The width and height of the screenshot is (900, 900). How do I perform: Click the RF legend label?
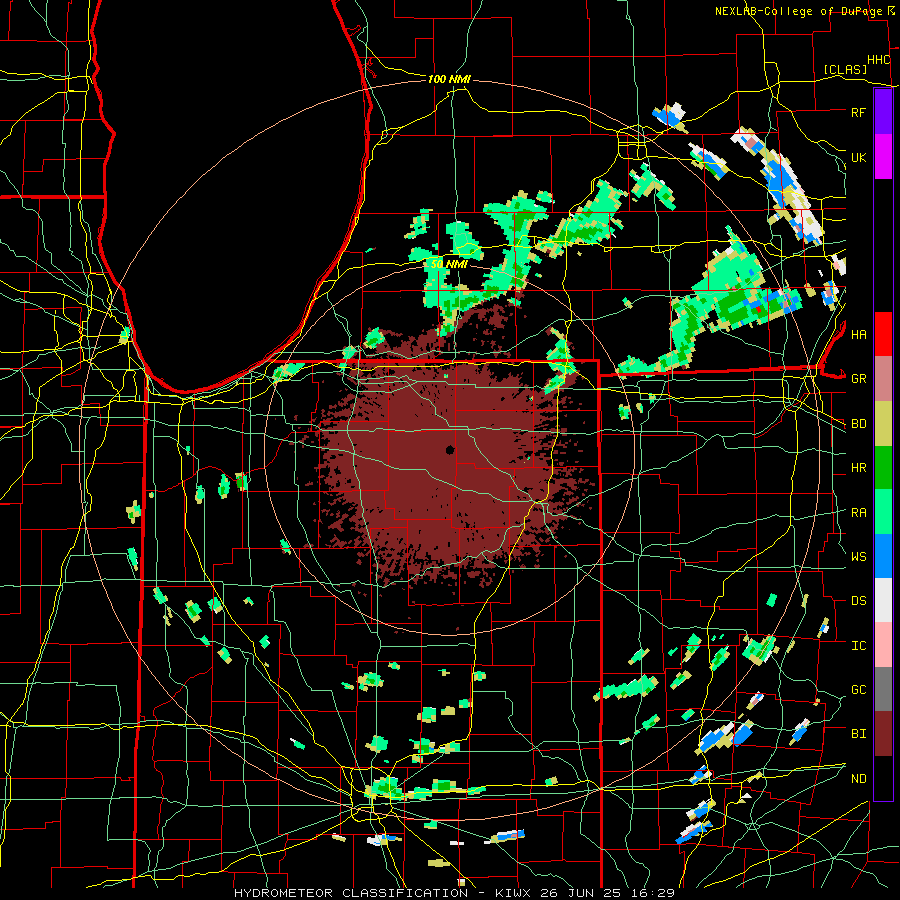858,112
